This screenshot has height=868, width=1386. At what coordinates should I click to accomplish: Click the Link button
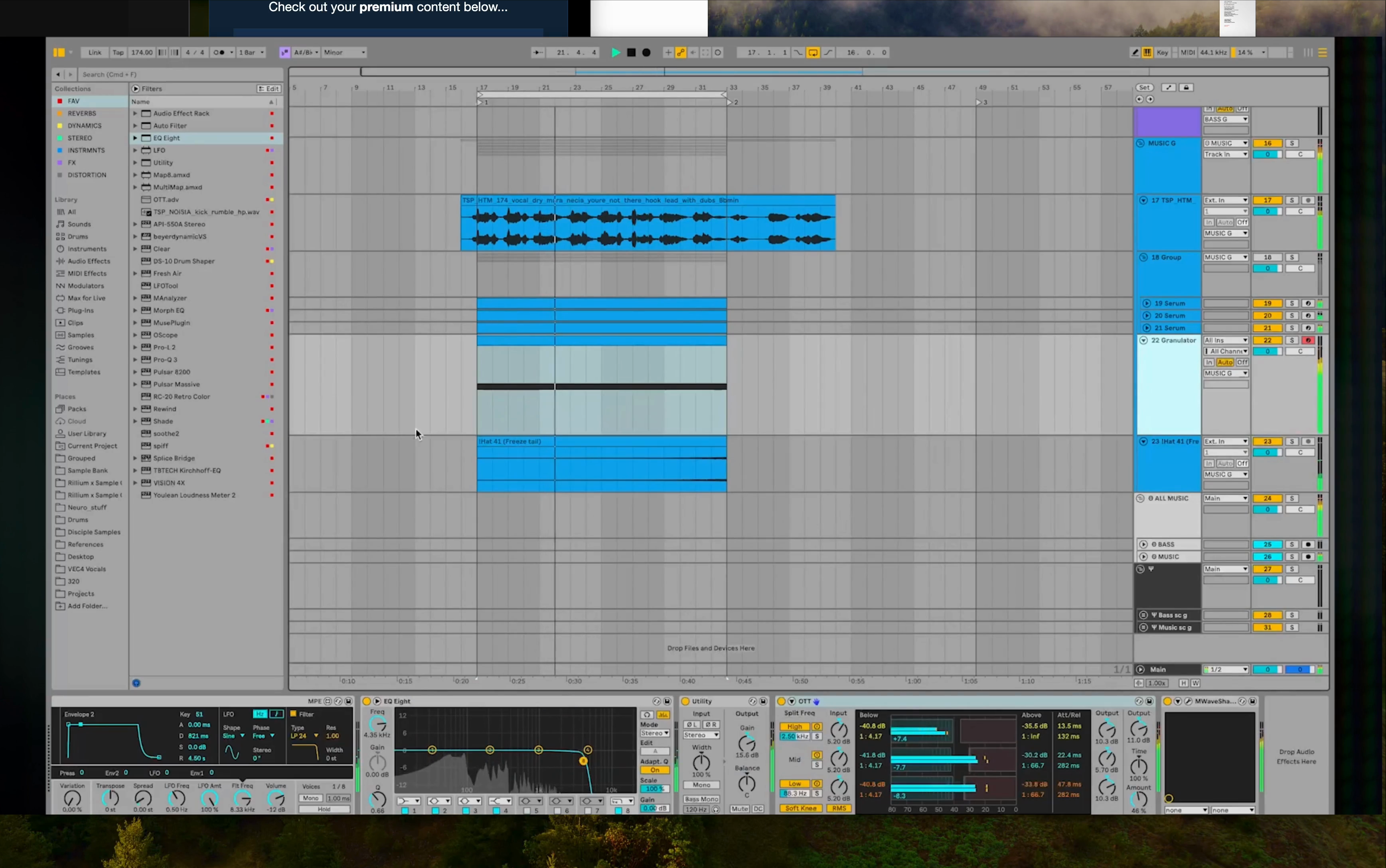(x=95, y=52)
